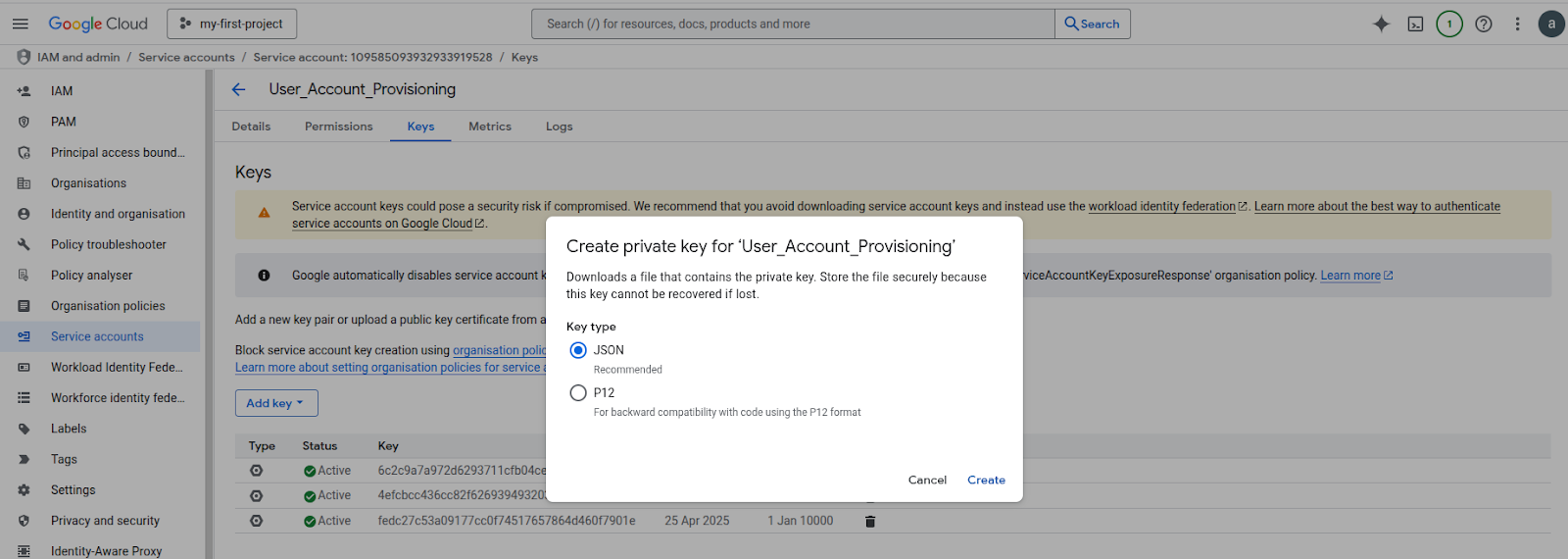
Task: Expand the Add key dropdown
Action: click(275, 403)
